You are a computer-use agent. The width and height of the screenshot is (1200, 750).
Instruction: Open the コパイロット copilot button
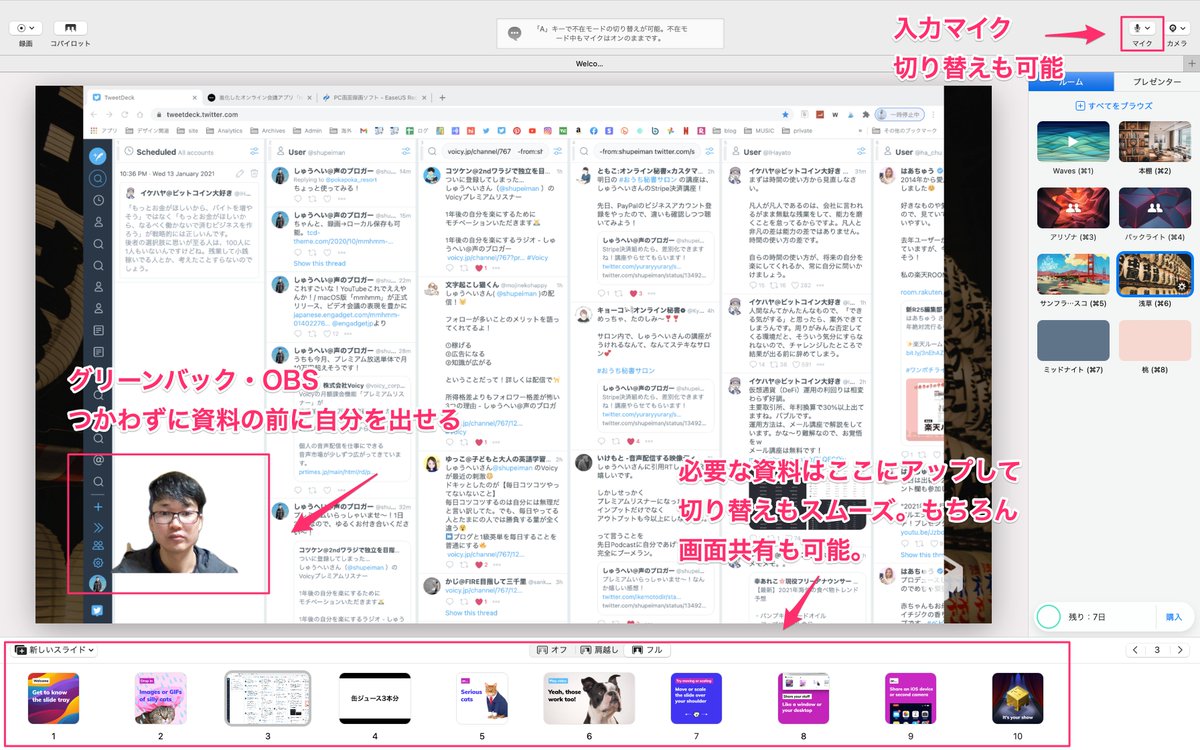click(70, 29)
